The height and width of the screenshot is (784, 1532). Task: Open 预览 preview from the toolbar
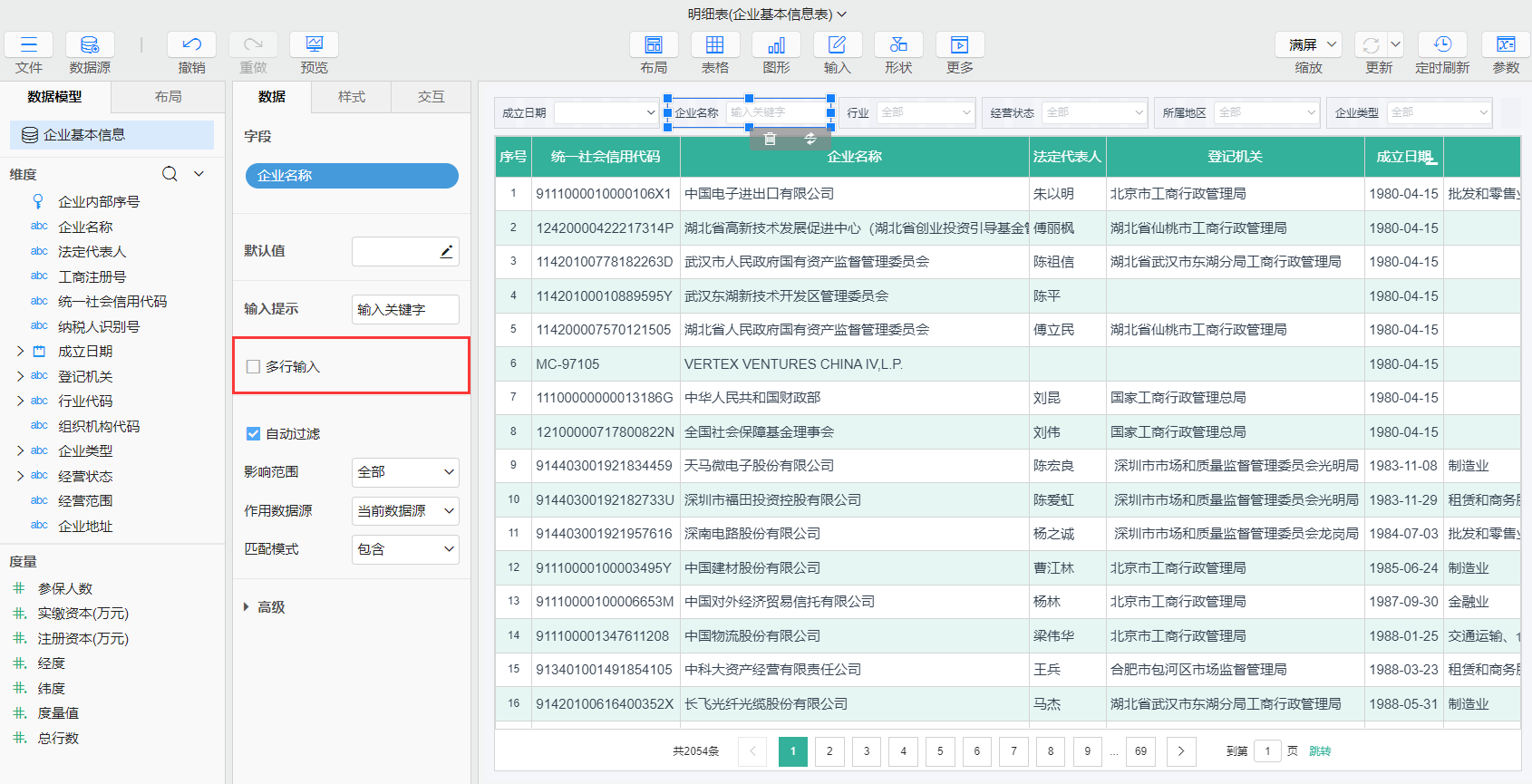pyautogui.click(x=314, y=45)
